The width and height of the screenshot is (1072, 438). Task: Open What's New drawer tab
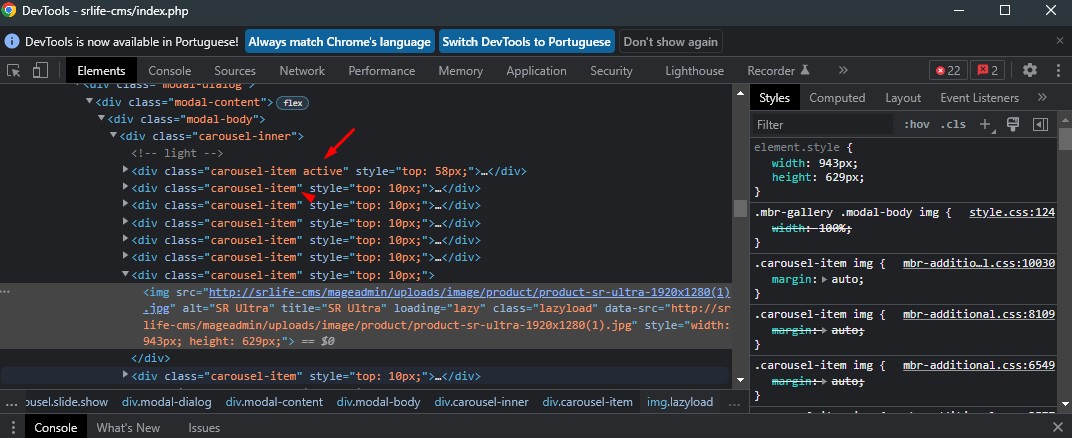pos(129,428)
